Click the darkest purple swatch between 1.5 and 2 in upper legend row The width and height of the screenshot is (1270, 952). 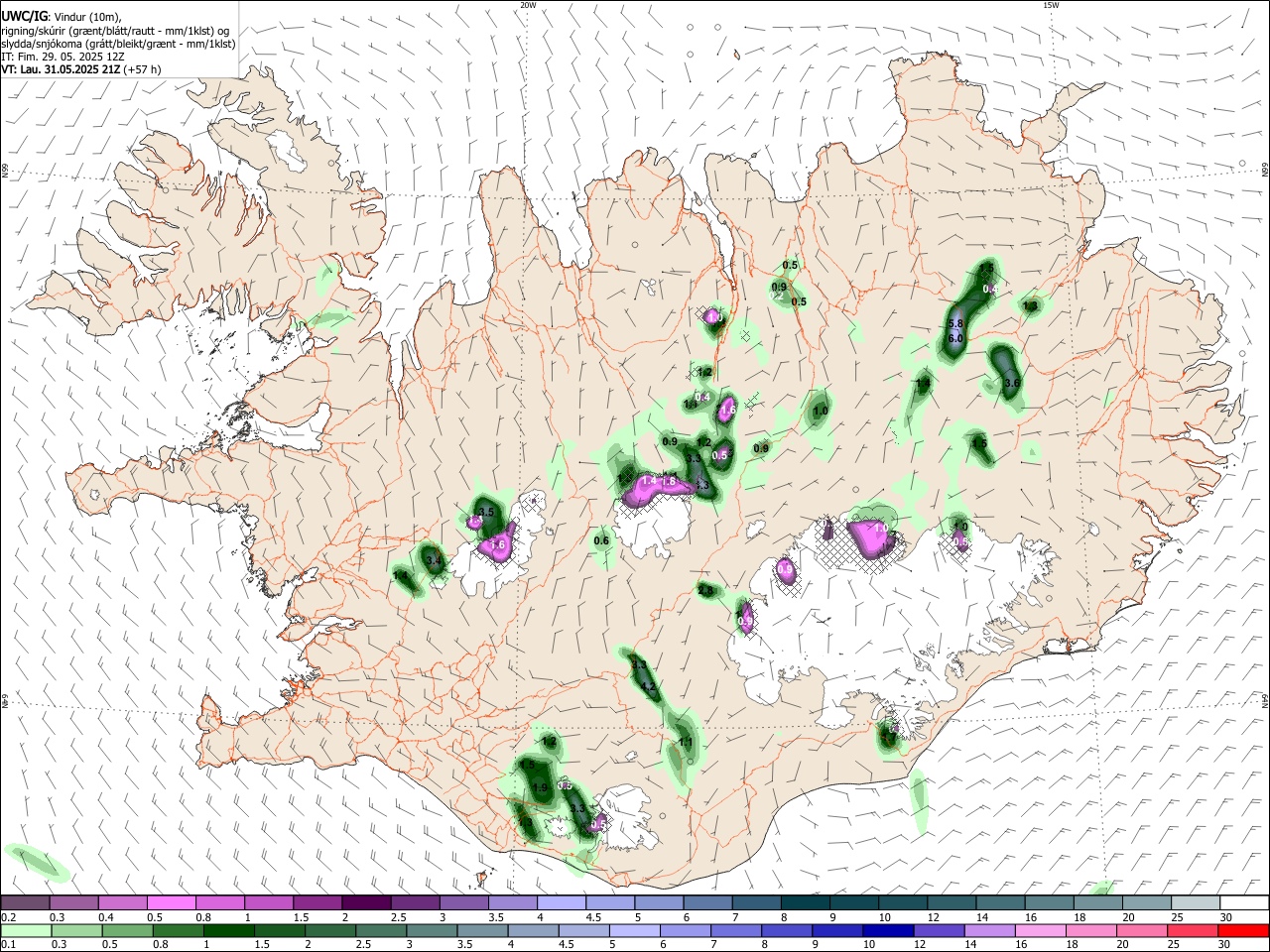[x=365, y=902]
